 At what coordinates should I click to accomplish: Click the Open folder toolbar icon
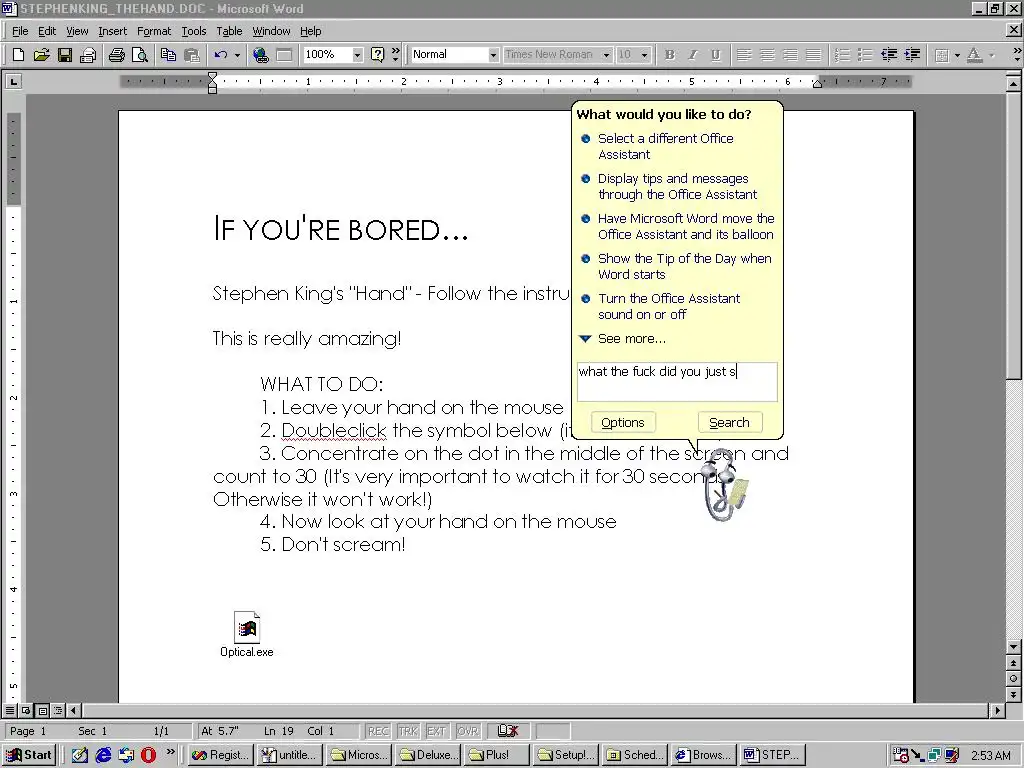[x=41, y=55]
